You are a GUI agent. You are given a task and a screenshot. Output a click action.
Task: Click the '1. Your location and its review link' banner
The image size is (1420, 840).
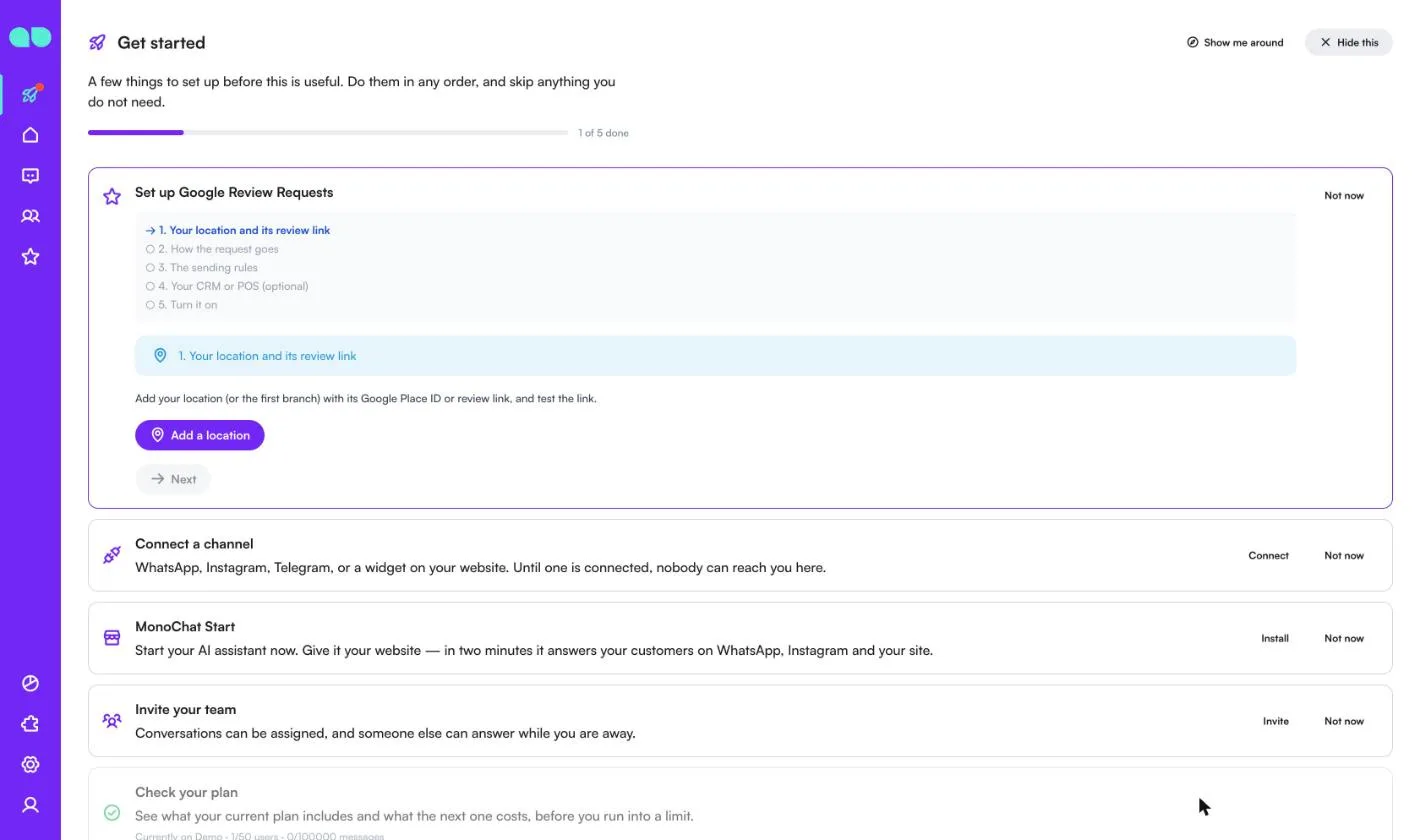pyautogui.click(x=715, y=356)
